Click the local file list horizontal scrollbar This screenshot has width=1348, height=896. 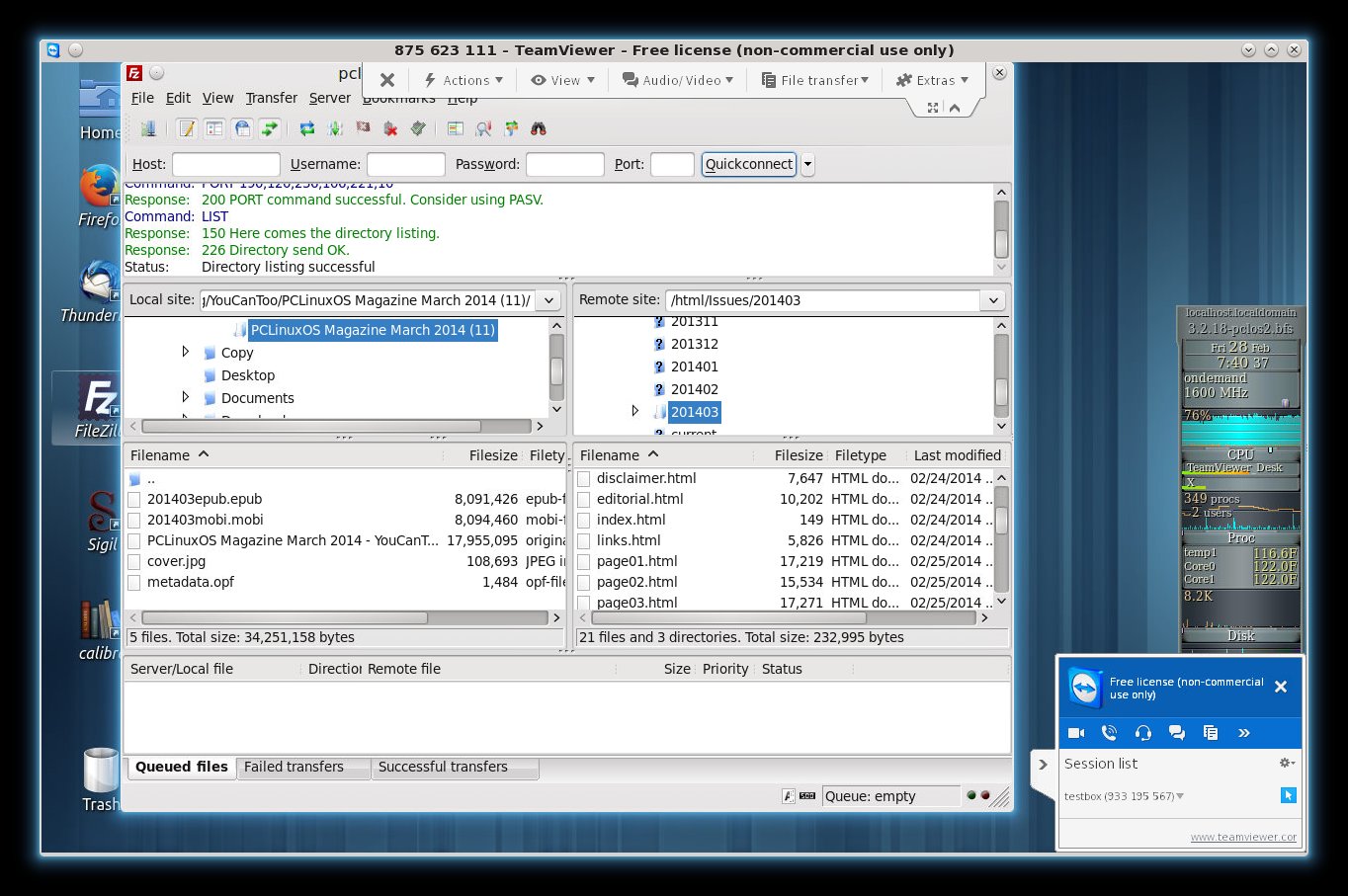coord(344,617)
